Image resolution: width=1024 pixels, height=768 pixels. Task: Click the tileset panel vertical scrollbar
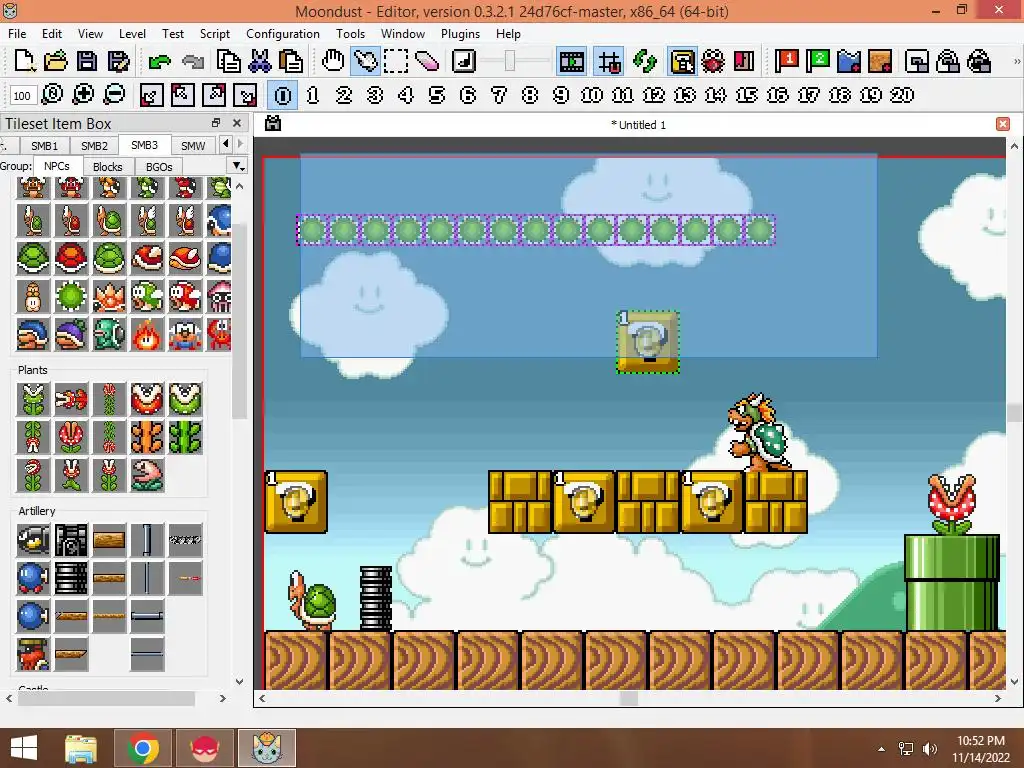(x=239, y=320)
